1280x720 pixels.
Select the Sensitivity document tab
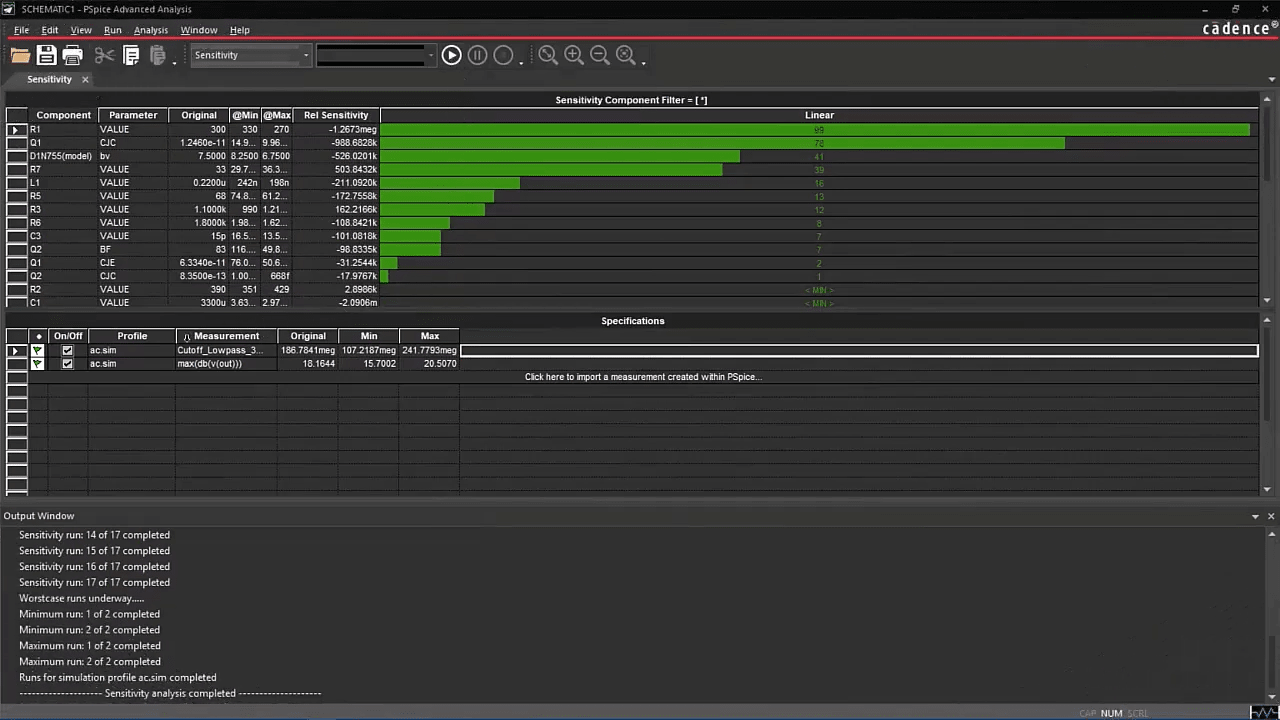tap(50, 79)
